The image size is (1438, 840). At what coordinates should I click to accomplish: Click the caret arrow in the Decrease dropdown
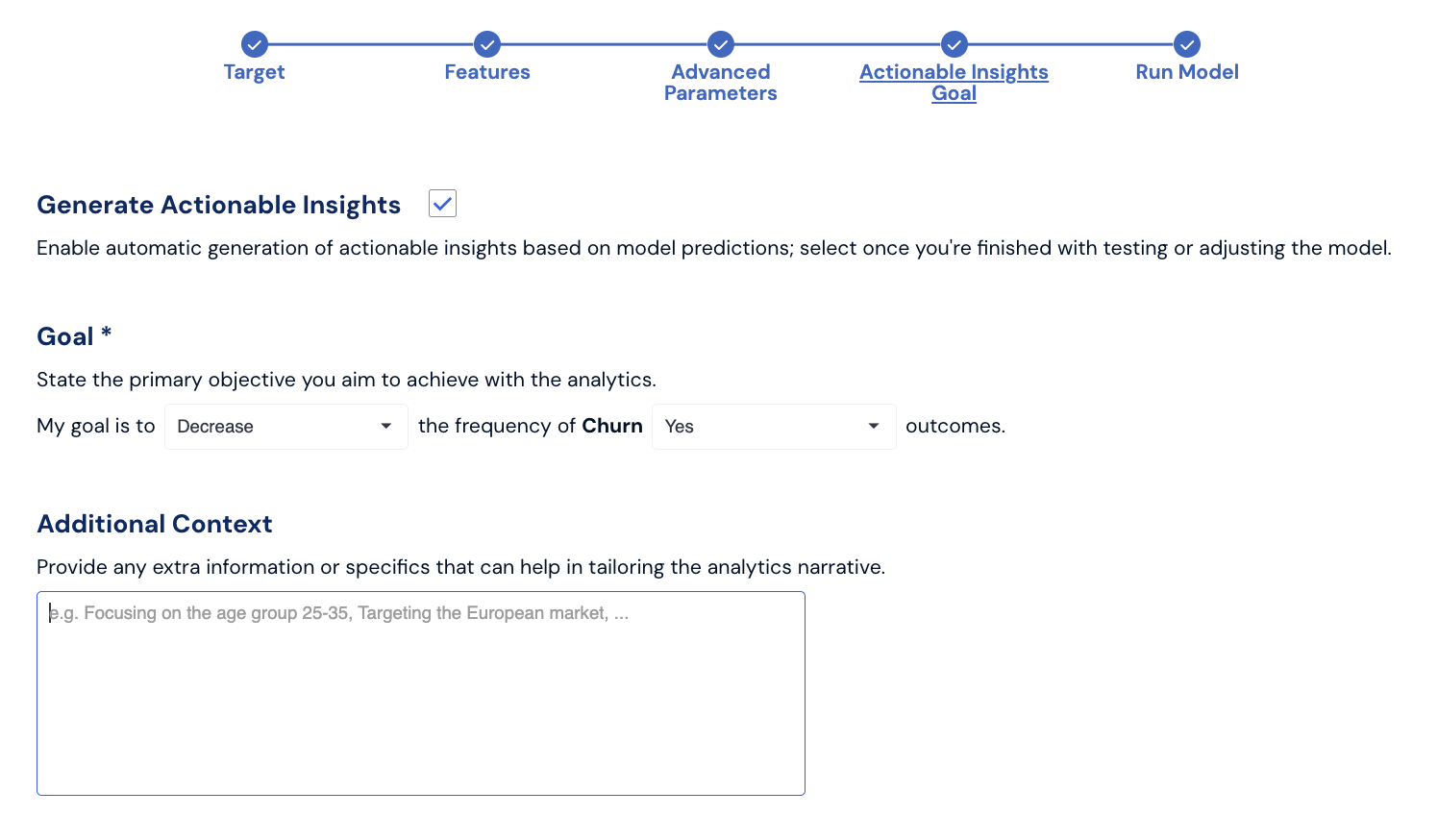[x=386, y=427]
